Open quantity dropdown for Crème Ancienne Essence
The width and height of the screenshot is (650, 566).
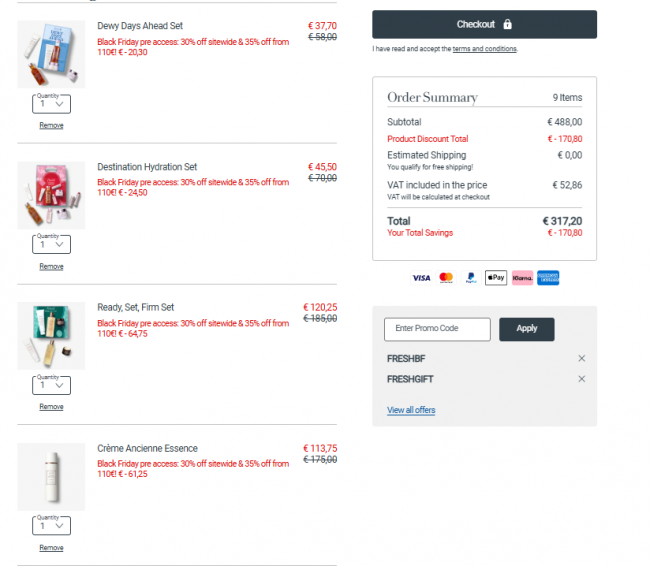[x=51, y=526]
